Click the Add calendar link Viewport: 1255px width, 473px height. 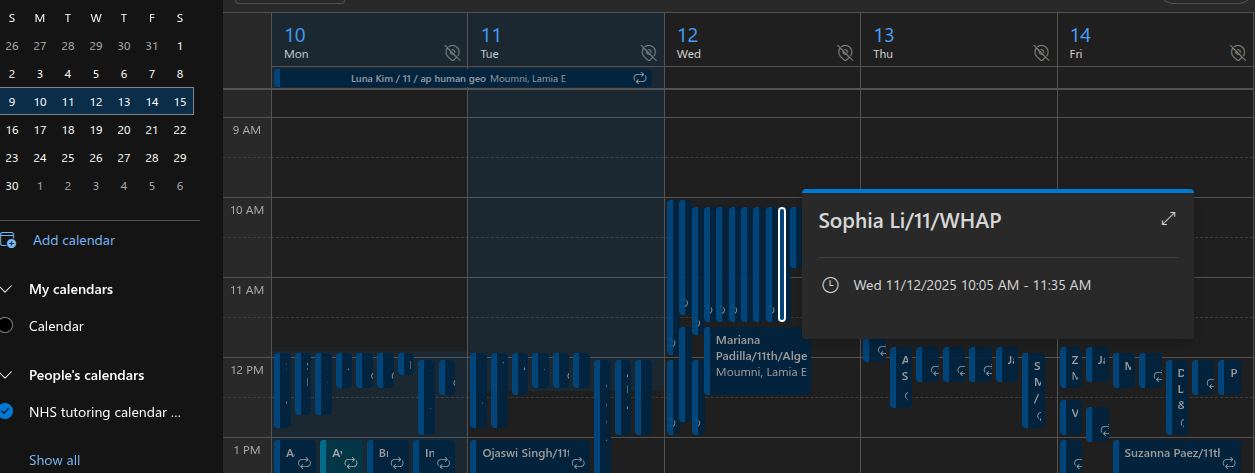click(74, 240)
